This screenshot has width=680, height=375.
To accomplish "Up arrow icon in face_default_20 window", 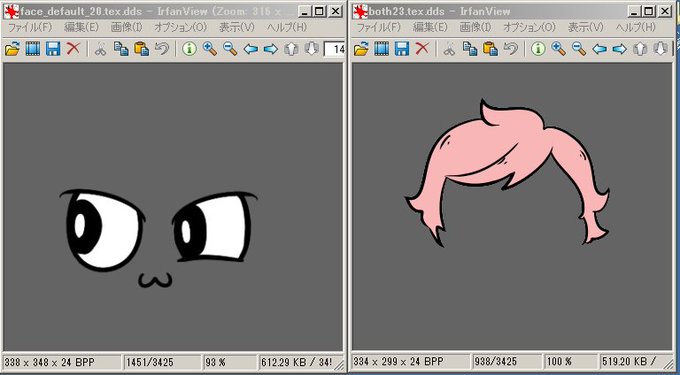I will tap(291, 49).
